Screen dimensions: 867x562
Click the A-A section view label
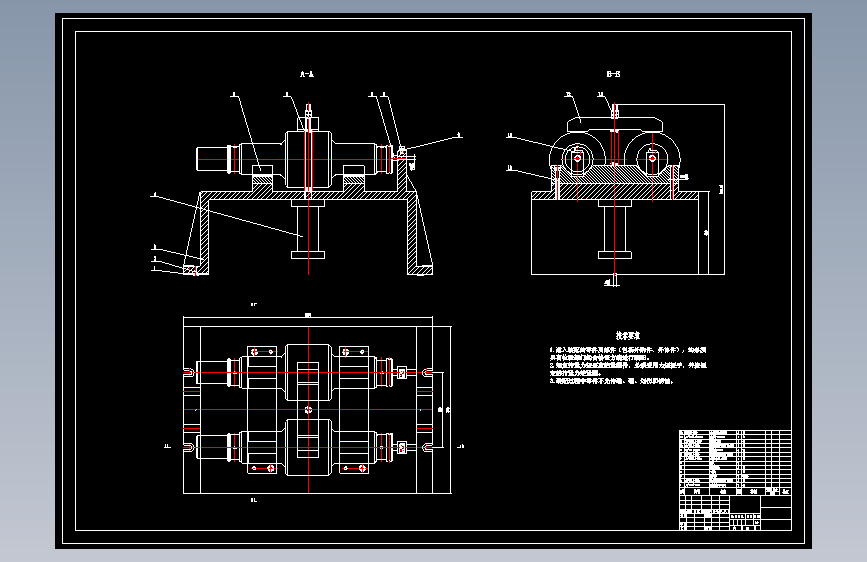tap(307, 74)
